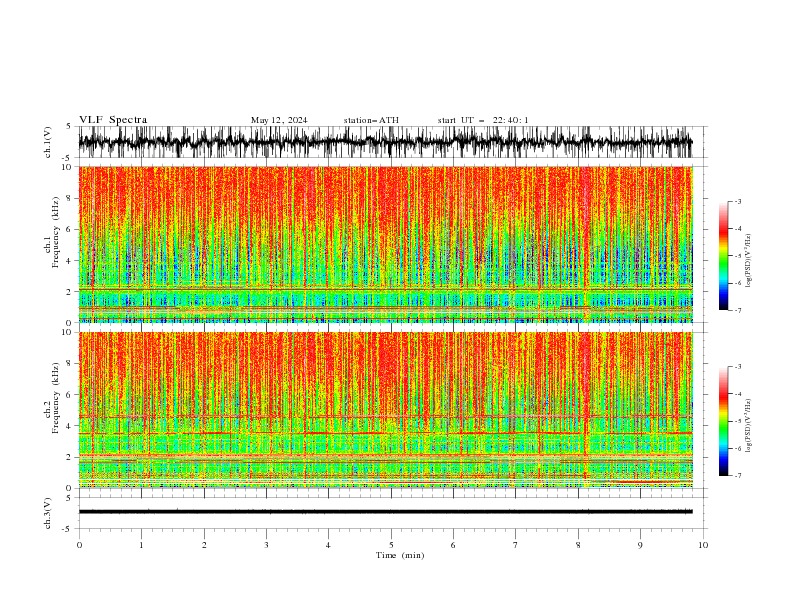792x612 pixels.
Task: Click the 'ch.3(V)' axis label
Action: tap(48, 513)
